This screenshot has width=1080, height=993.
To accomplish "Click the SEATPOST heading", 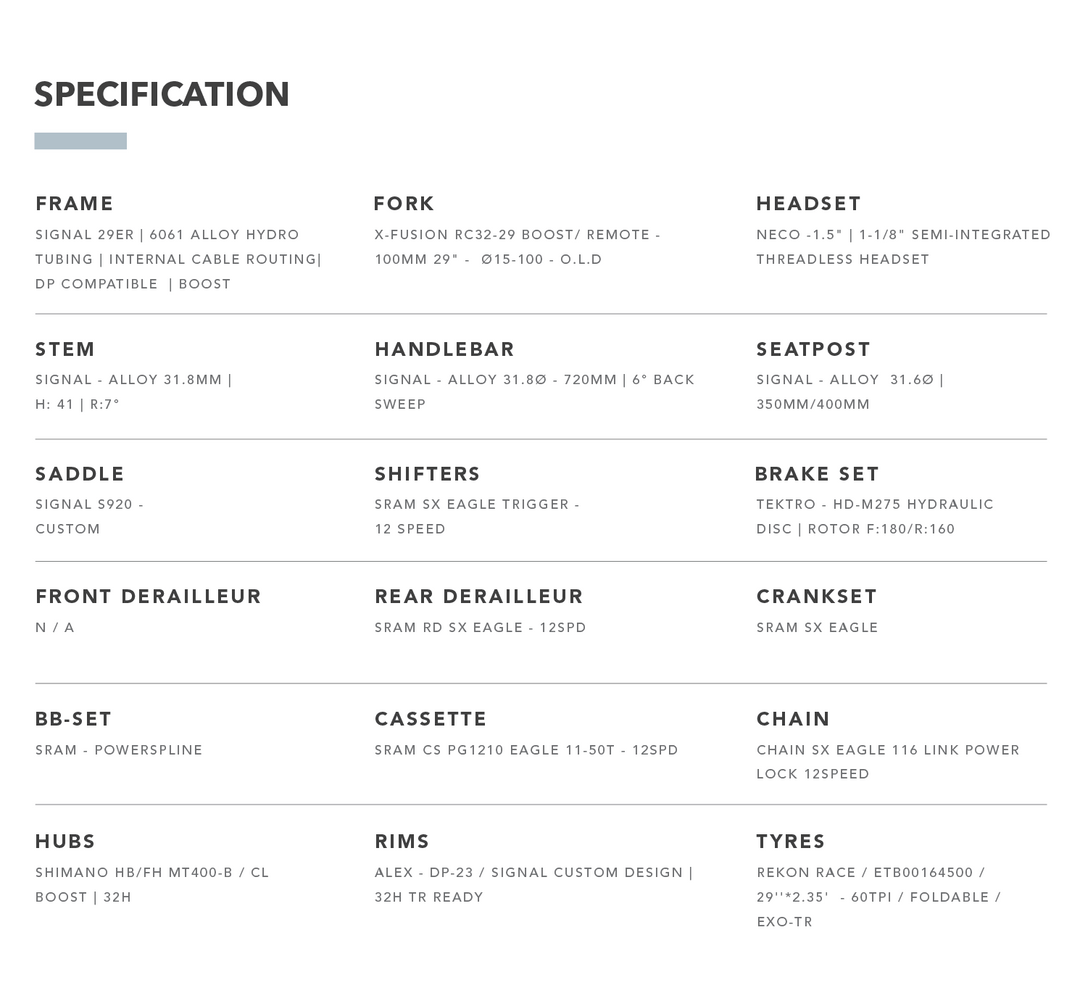I will 813,350.
